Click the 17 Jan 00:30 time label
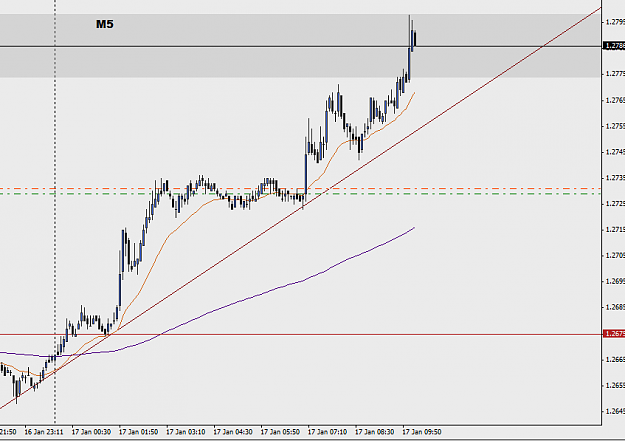This screenshot has height=441, width=625. tap(91, 432)
